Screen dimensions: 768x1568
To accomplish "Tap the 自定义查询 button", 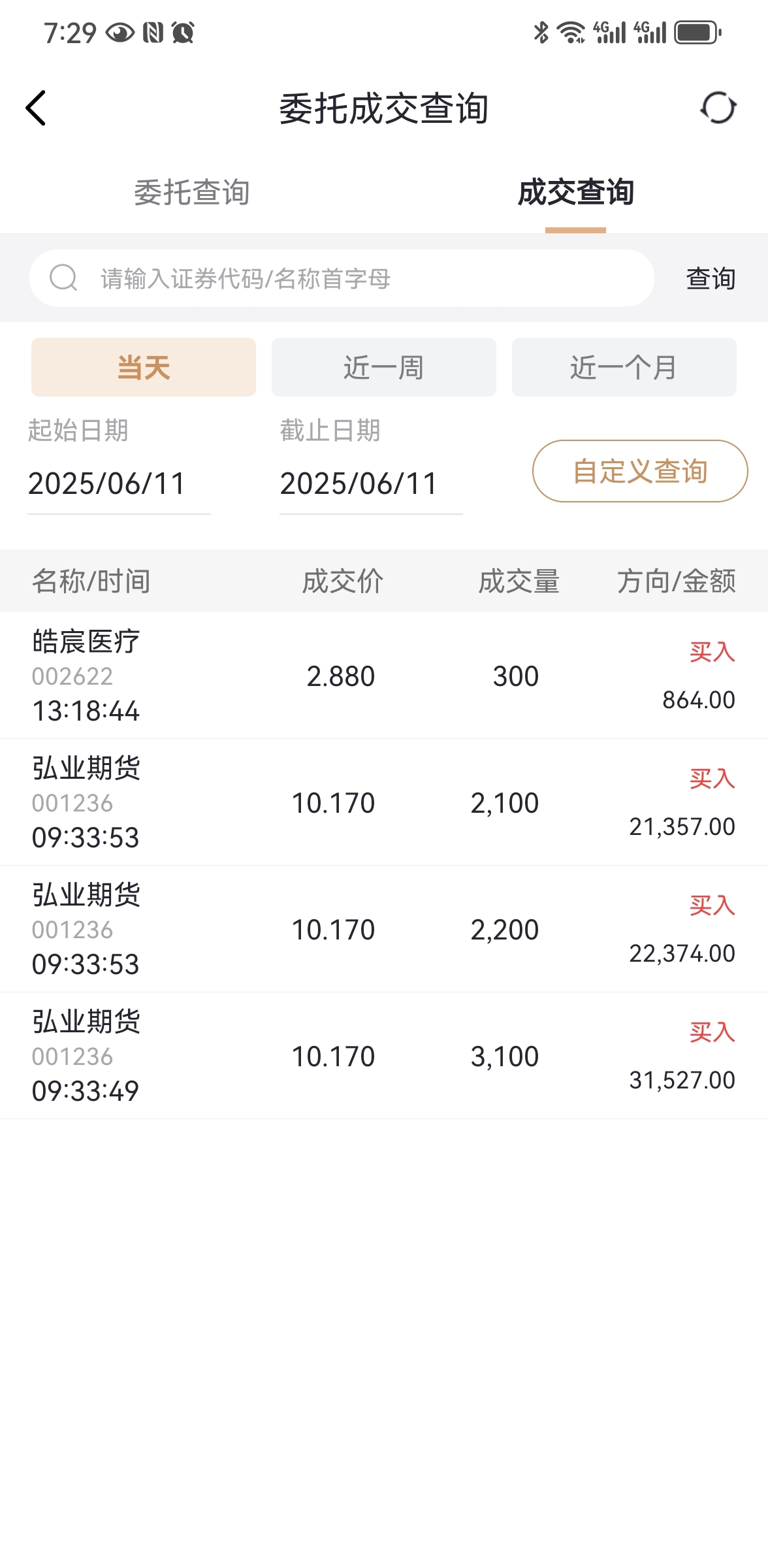I will click(640, 471).
